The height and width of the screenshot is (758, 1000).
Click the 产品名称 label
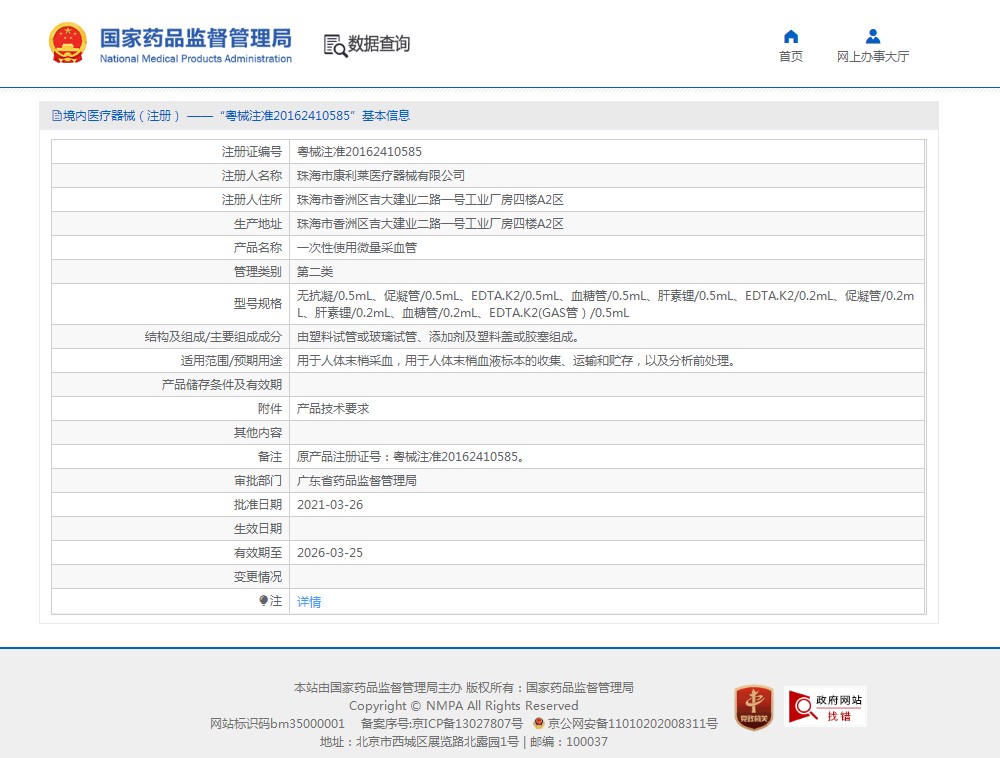point(258,247)
